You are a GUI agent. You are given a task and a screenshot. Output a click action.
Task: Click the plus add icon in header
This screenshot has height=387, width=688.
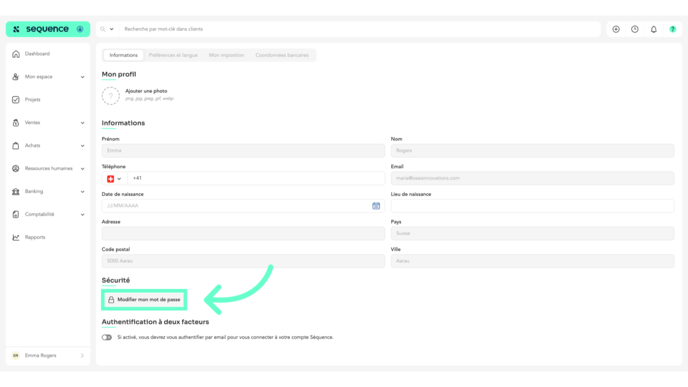coord(616,29)
